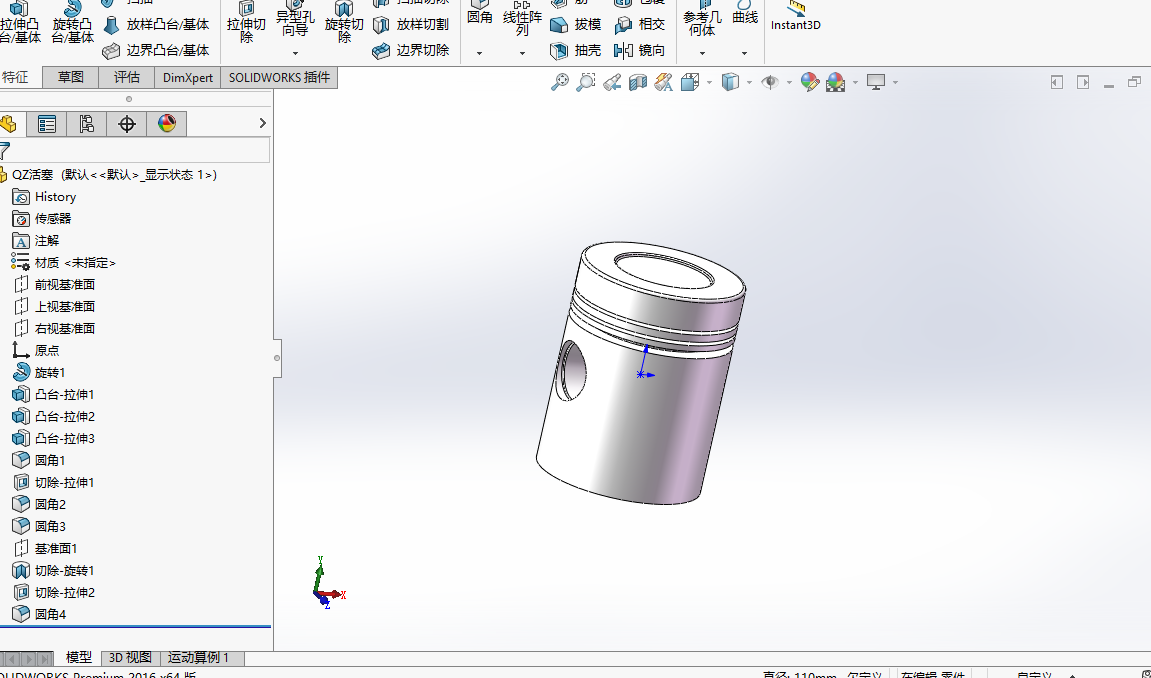The width and height of the screenshot is (1151, 678).
Task: Toggle hide/show items eye icon
Action: [x=770, y=82]
